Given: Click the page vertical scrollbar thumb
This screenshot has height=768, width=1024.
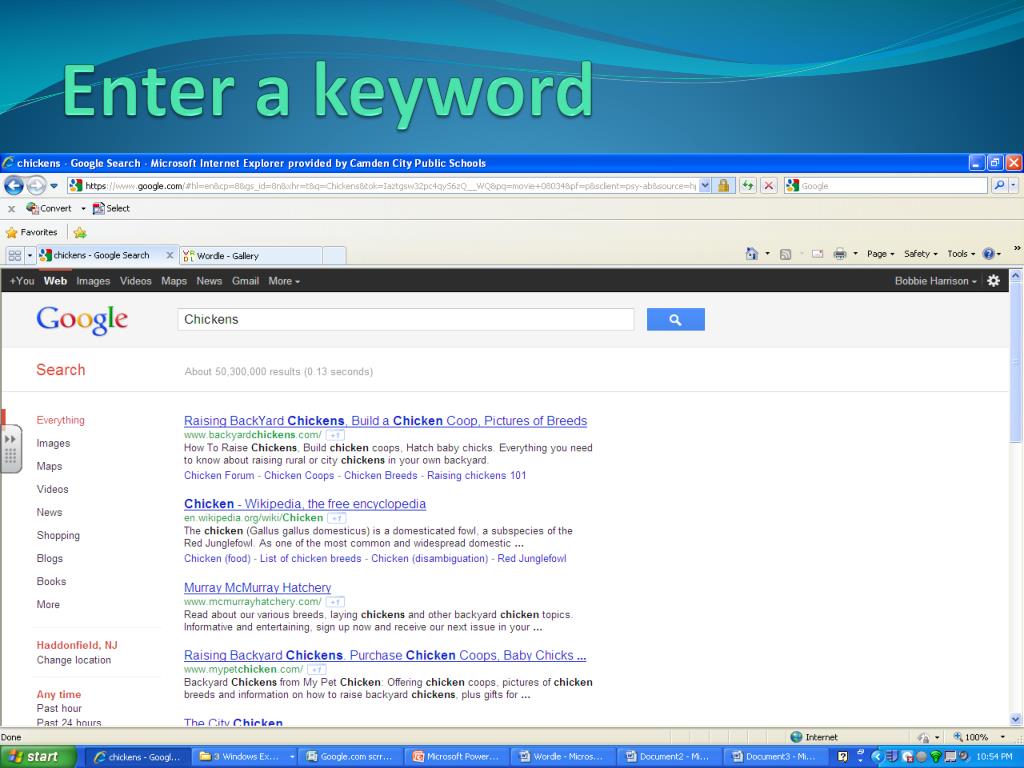Looking at the screenshot, I should point(1016,362).
